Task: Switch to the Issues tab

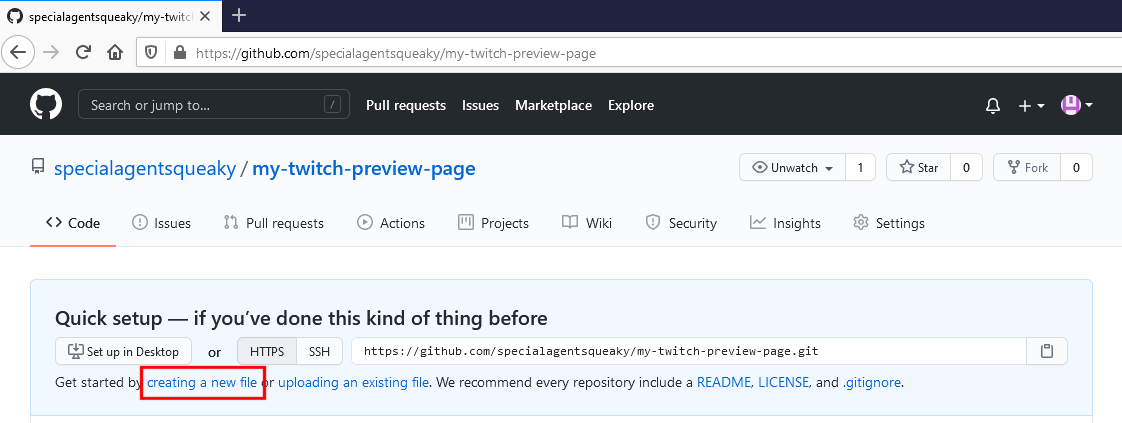Action: pyautogui.click(x=161, y=223)
